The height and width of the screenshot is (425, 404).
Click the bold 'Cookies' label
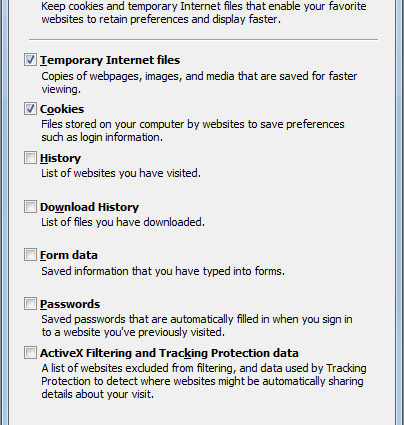(x=62, y=109)
